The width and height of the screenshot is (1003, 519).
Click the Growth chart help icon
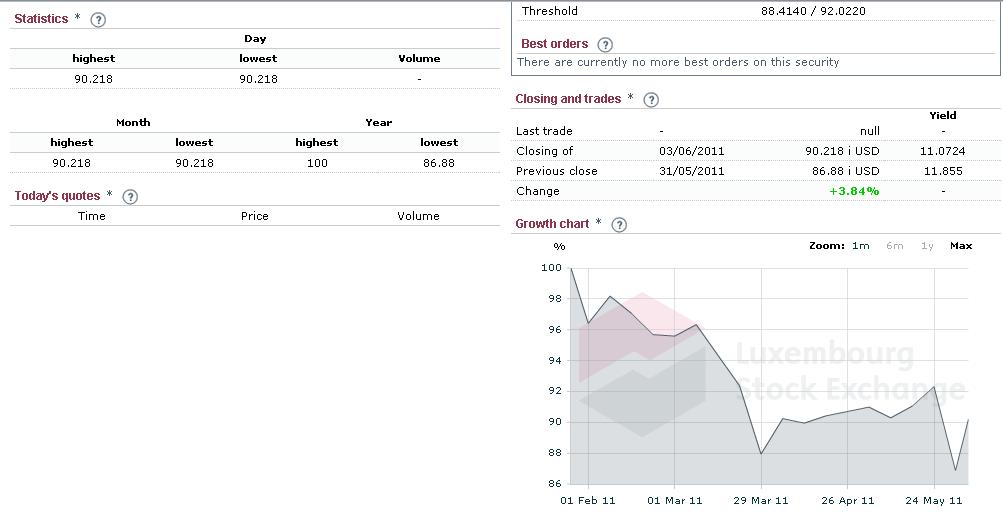(619, 224)
